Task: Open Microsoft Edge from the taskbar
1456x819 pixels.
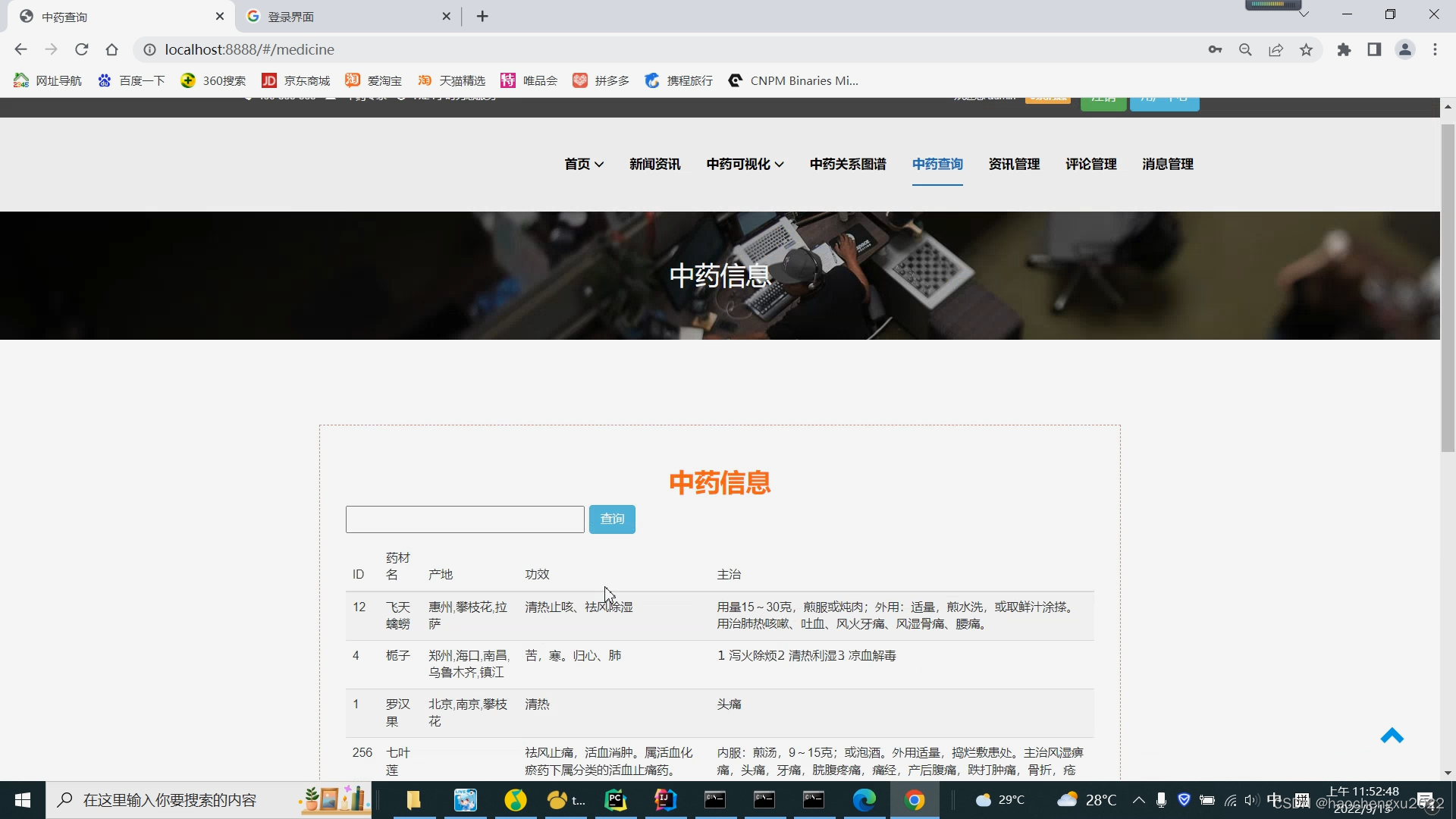Action: [864, 799]
